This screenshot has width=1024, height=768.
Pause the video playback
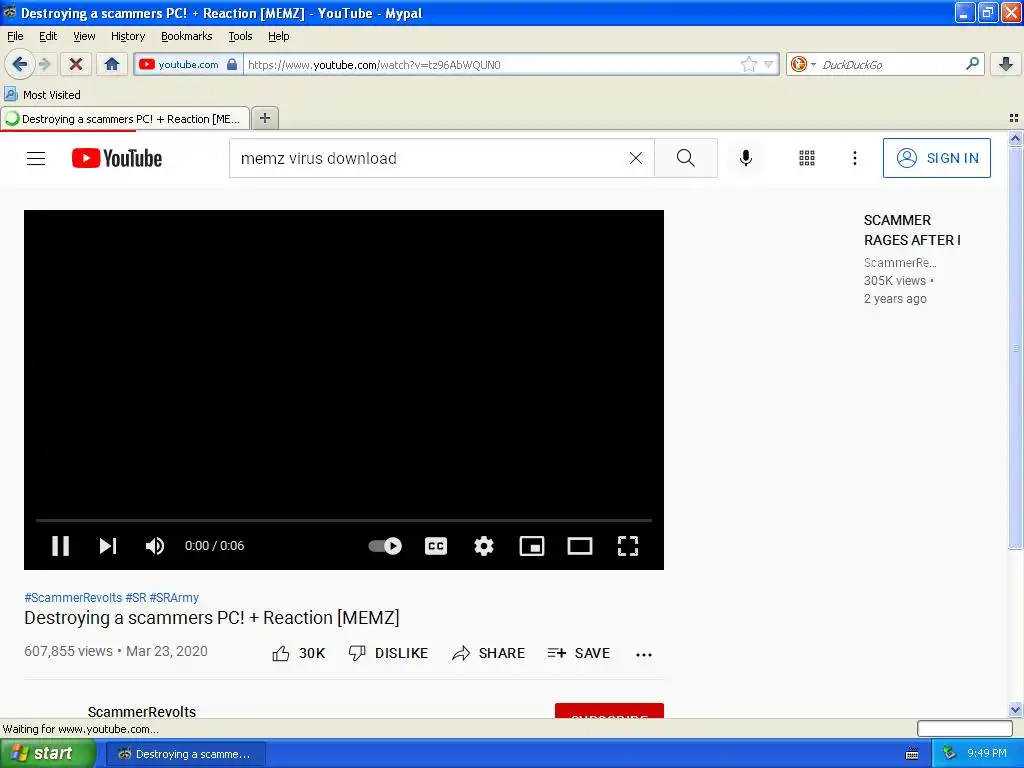pyautogui.click(x=61, y=545)
